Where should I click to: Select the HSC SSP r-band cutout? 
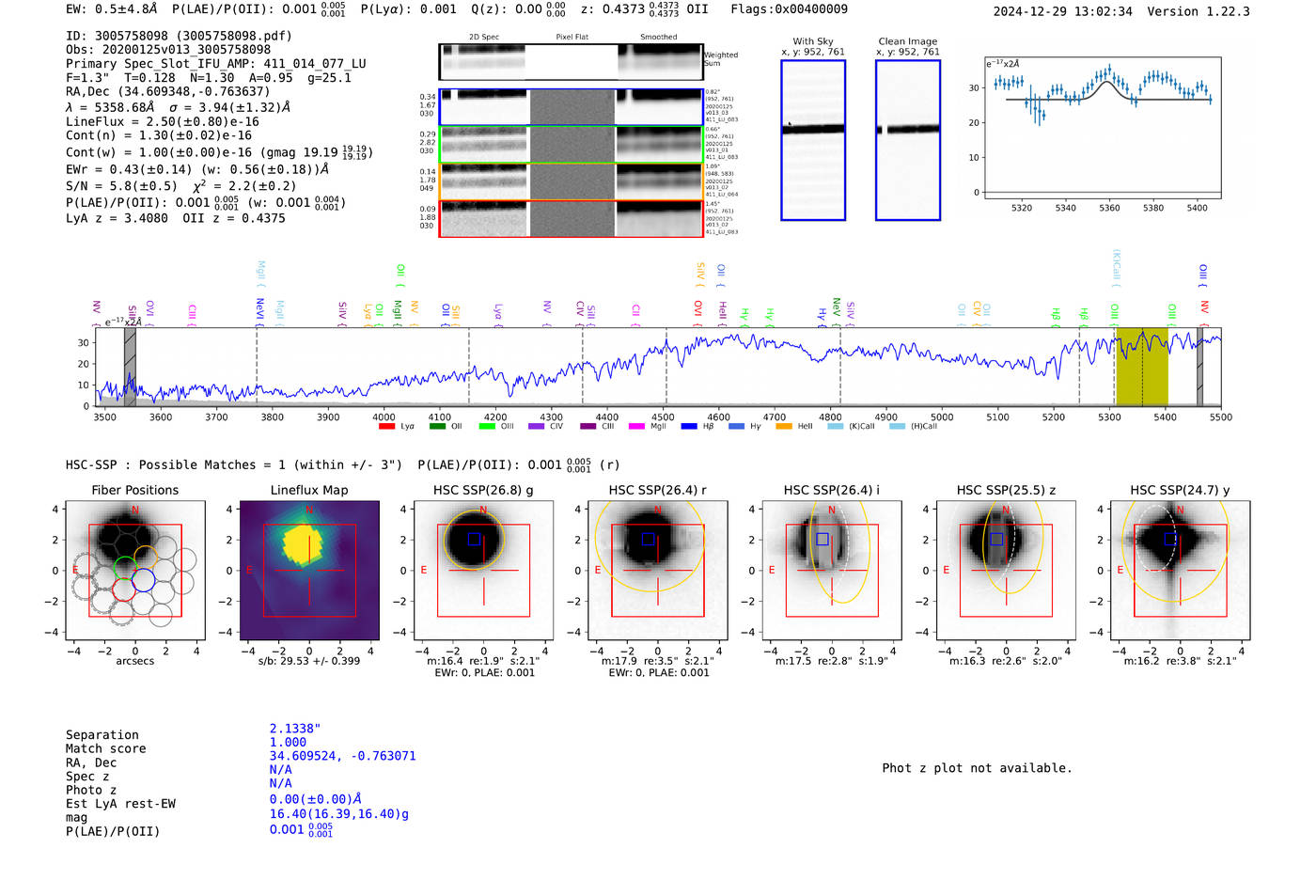(x=657, y=570)
